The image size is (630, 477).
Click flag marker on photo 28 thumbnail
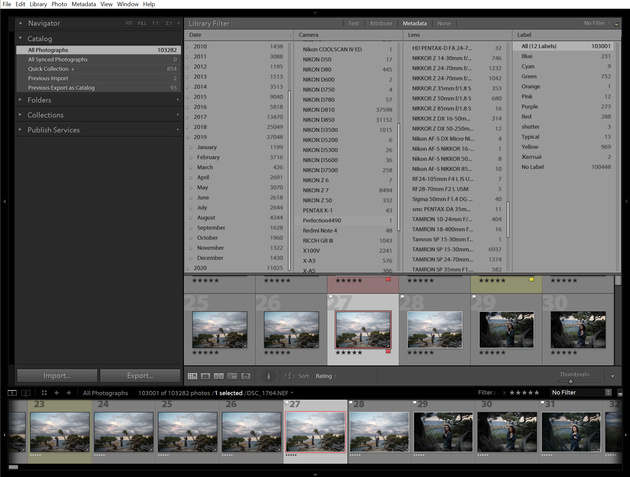pyautogui.click(x=402, y=297)
